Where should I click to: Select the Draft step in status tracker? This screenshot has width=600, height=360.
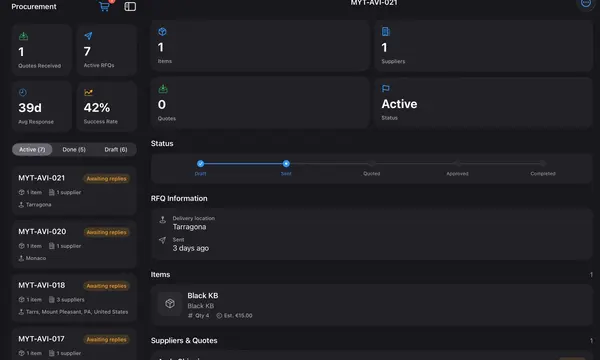click(x=201, y=164)
